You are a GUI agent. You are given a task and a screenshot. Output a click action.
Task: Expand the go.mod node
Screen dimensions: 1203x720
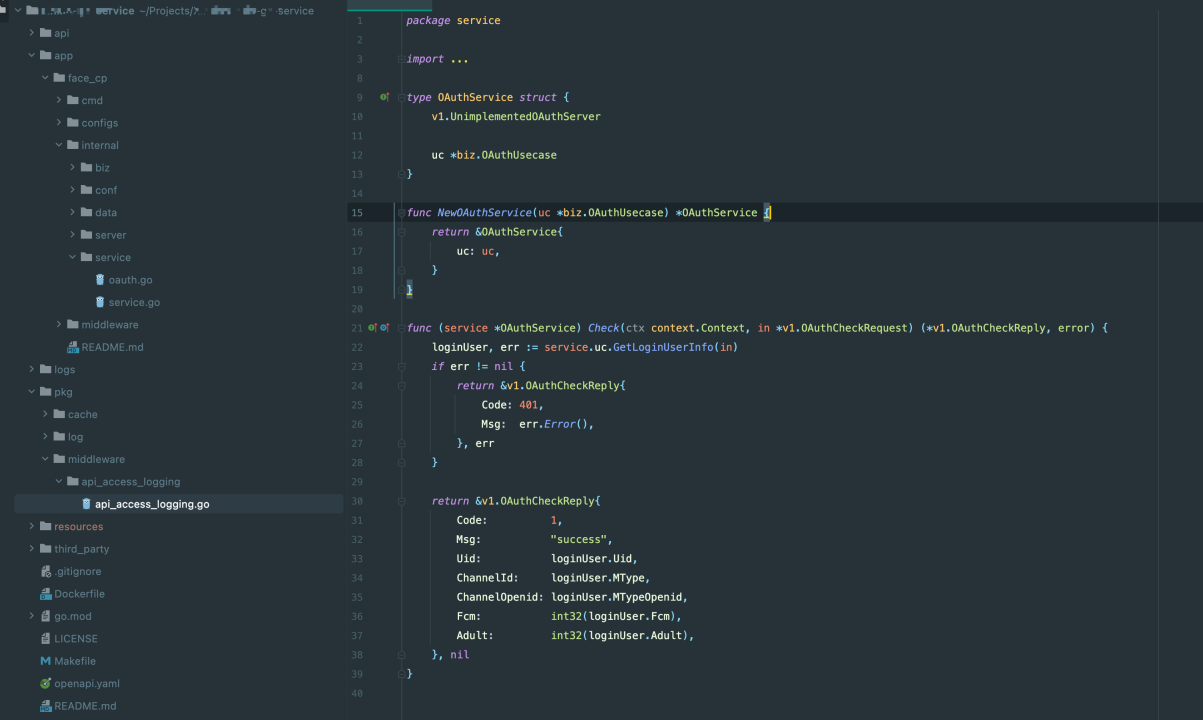click(x=32, y=616)
